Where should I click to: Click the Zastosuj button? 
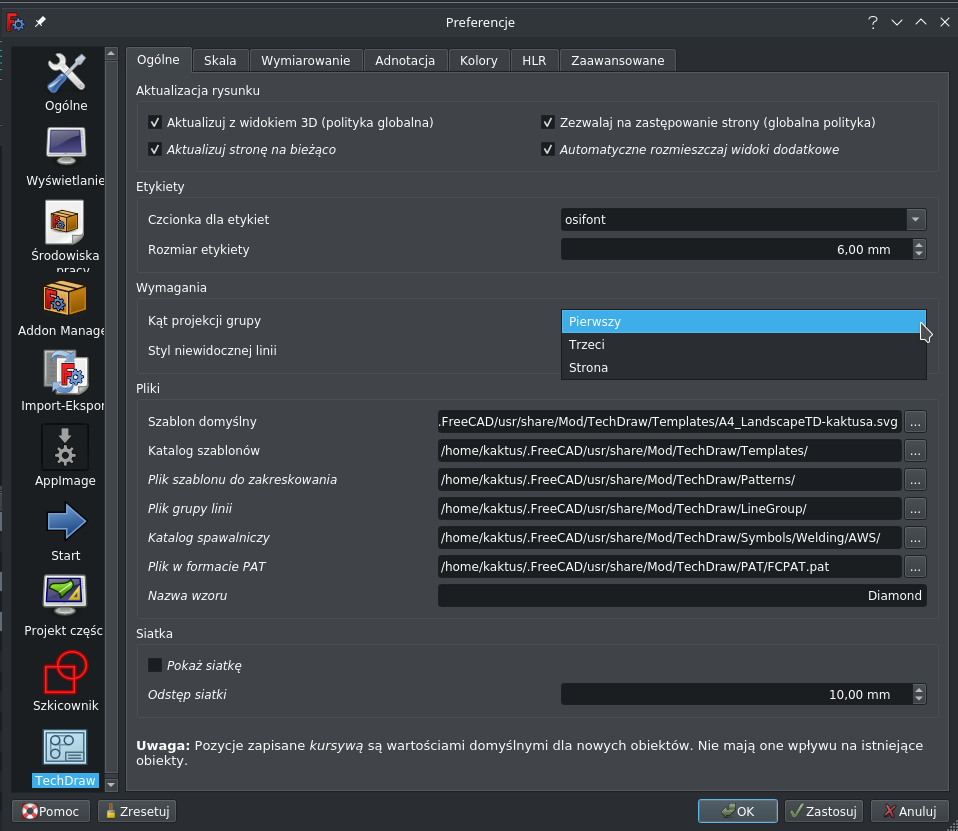(x=823, y=811)
